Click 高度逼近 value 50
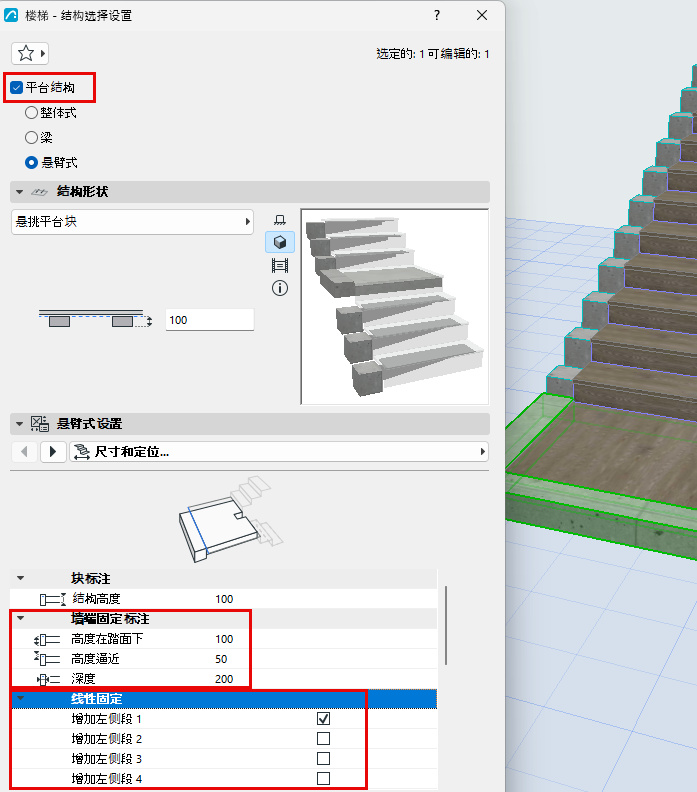 click(221, 659)
